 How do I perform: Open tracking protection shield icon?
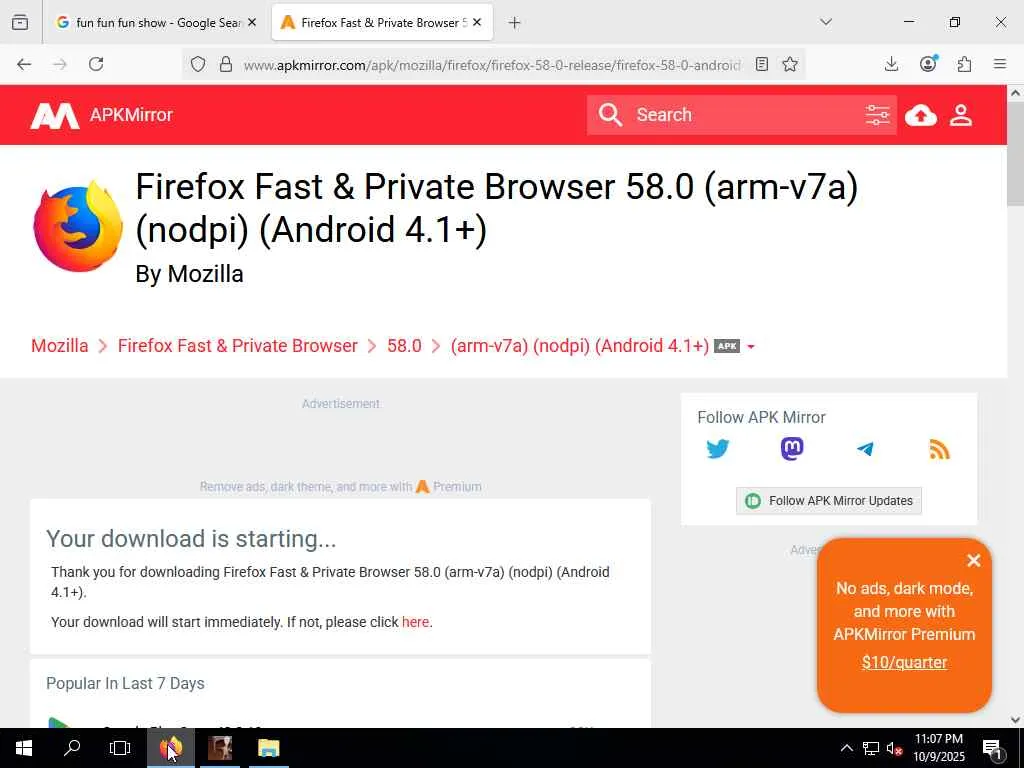click(x=198, y=64)
